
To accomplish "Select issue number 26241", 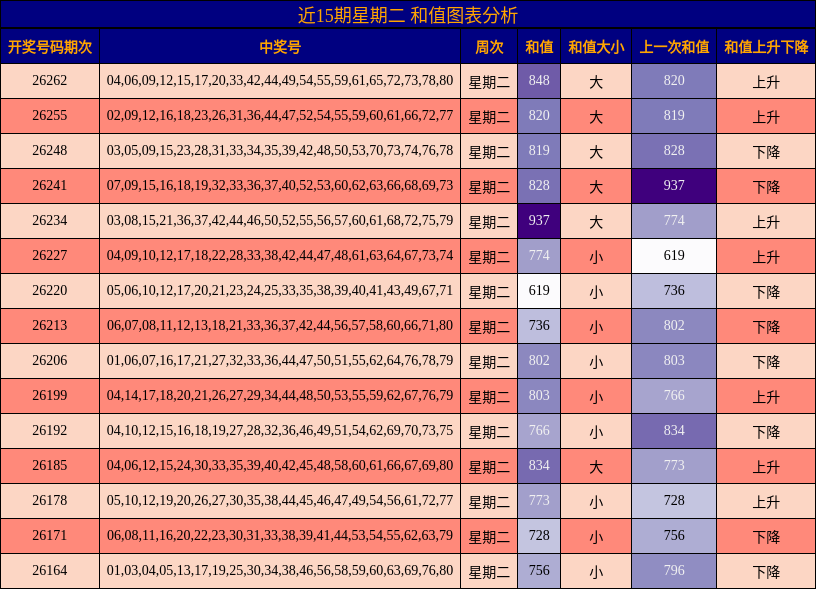I will coord(50,186).
